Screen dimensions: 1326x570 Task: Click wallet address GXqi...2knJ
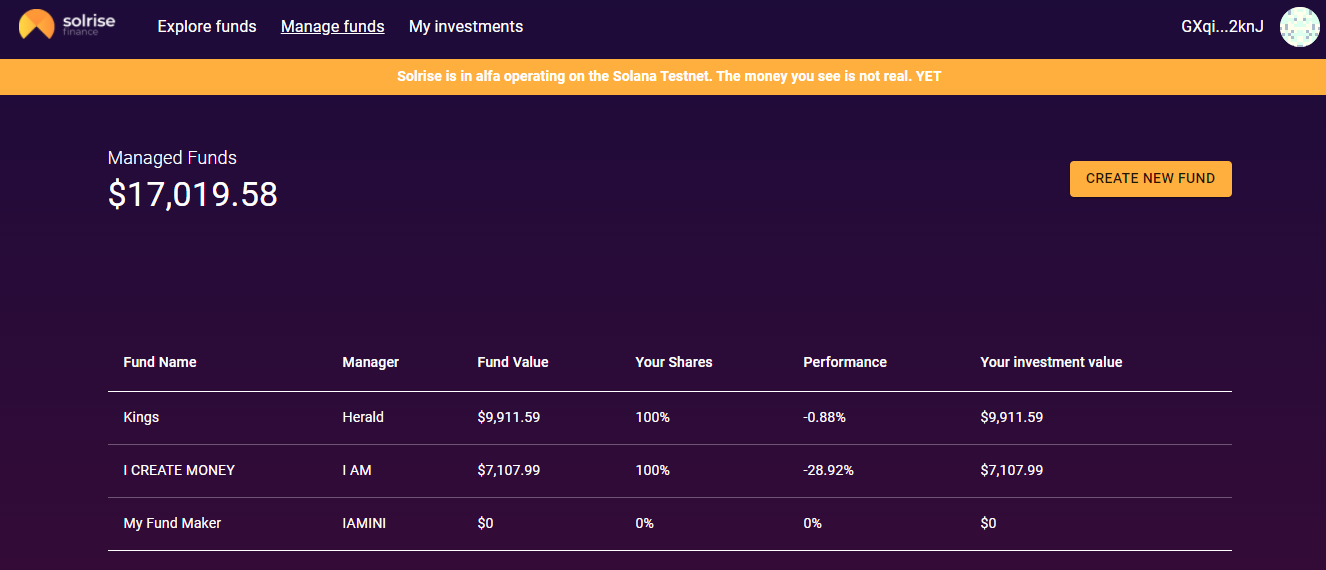(1222, 27)
